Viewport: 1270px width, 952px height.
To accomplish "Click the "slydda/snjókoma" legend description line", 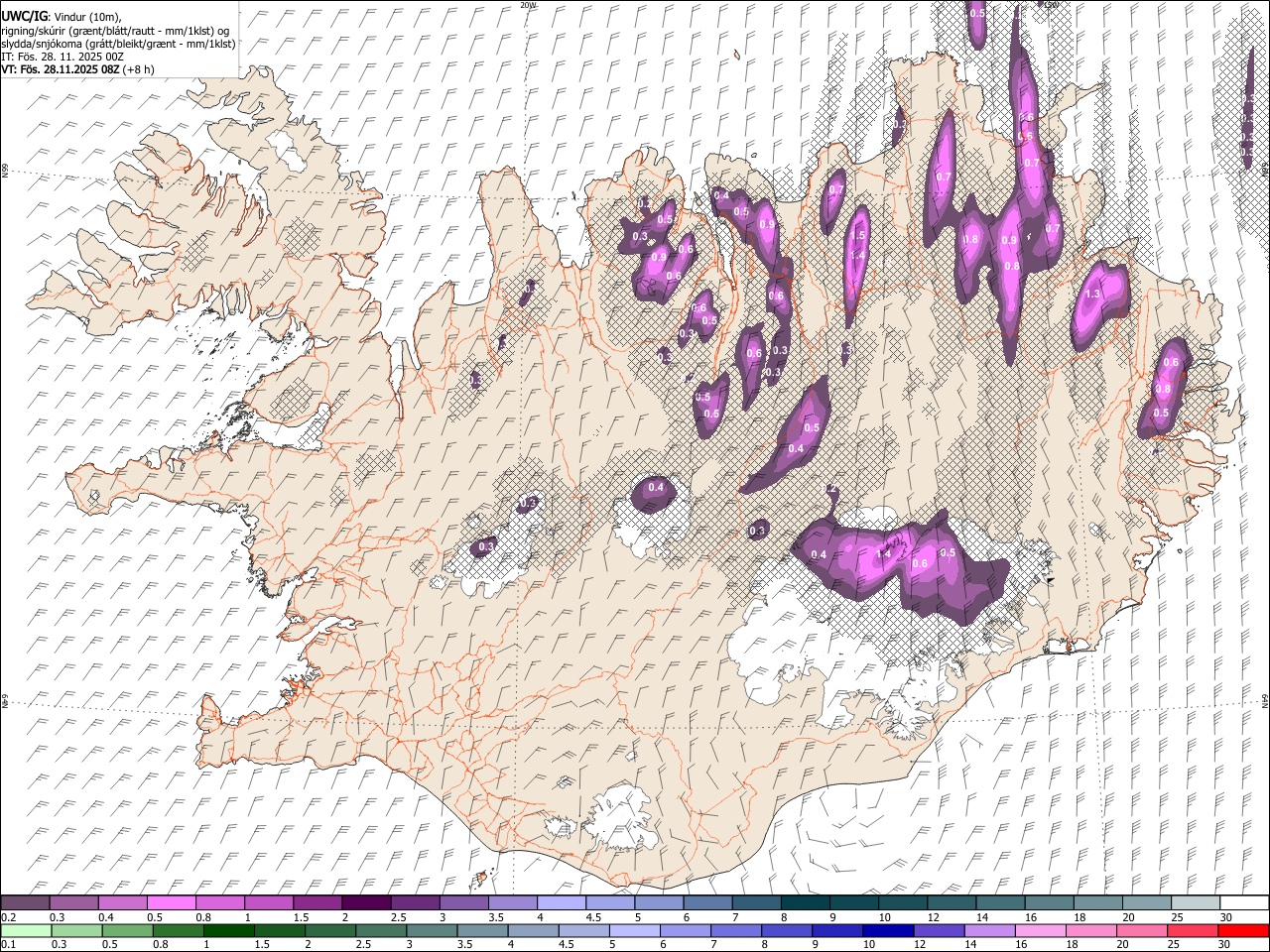I will click(x=118, y=44).
